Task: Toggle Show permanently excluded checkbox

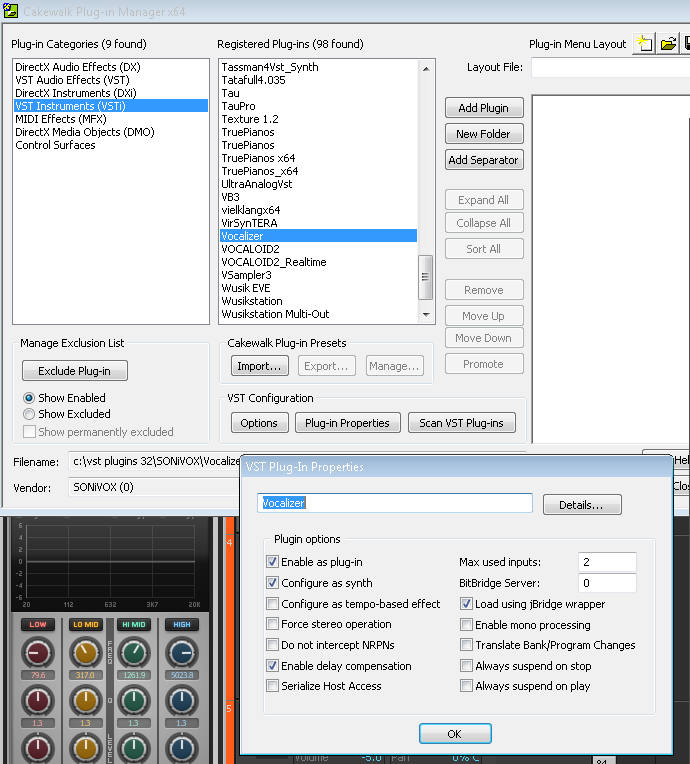Action: [29, 432]
